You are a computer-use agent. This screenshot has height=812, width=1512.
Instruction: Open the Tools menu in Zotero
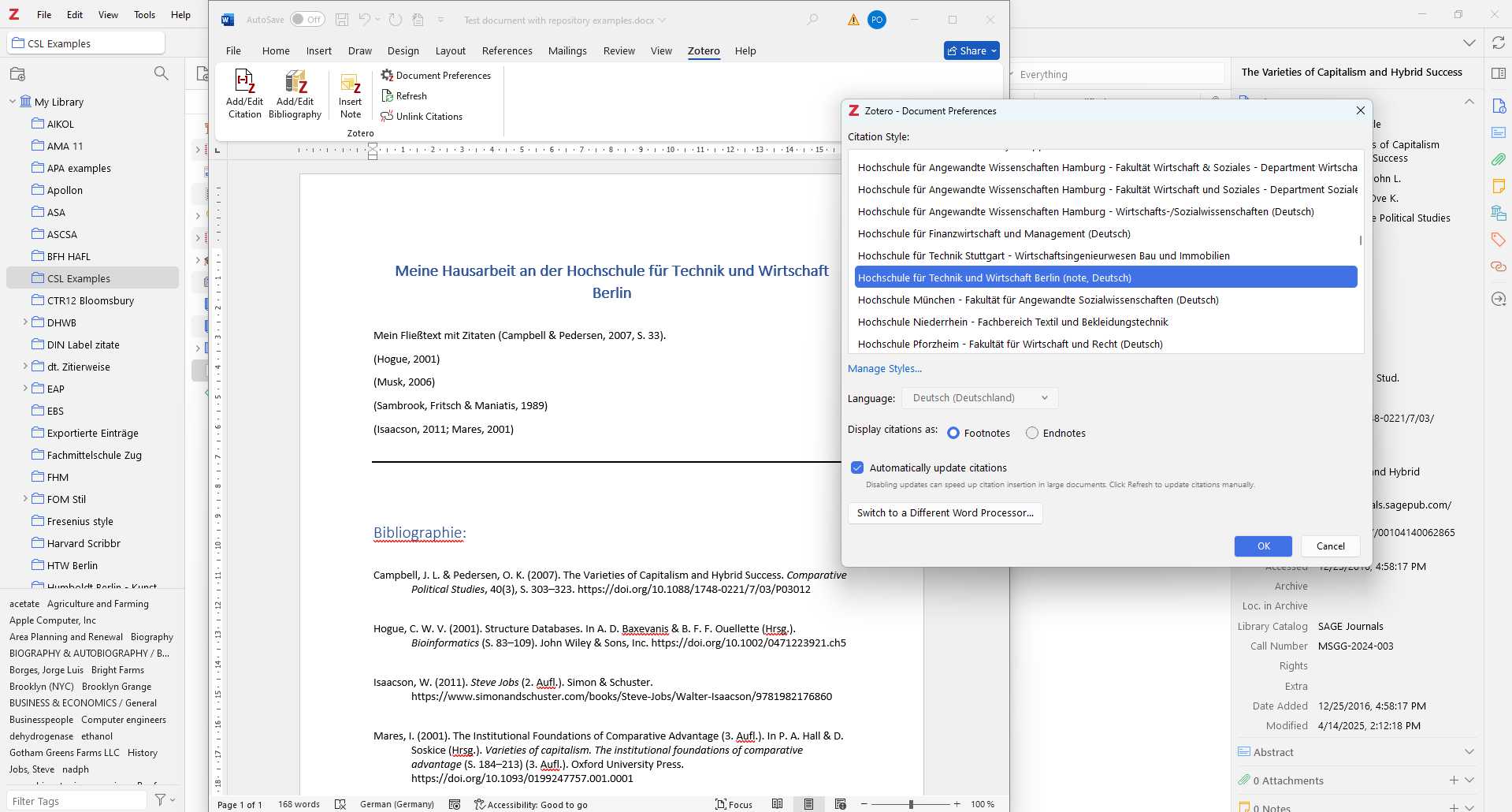tap(144, 14)
